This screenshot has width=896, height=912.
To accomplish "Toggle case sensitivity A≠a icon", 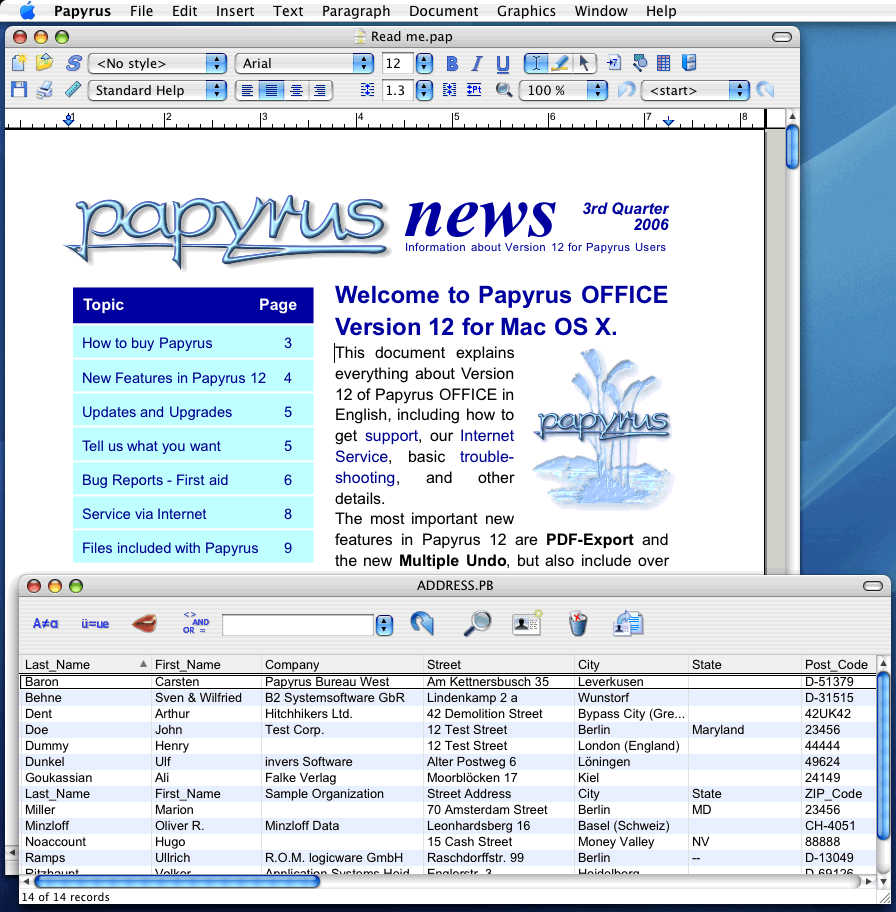I will (45, 624).
